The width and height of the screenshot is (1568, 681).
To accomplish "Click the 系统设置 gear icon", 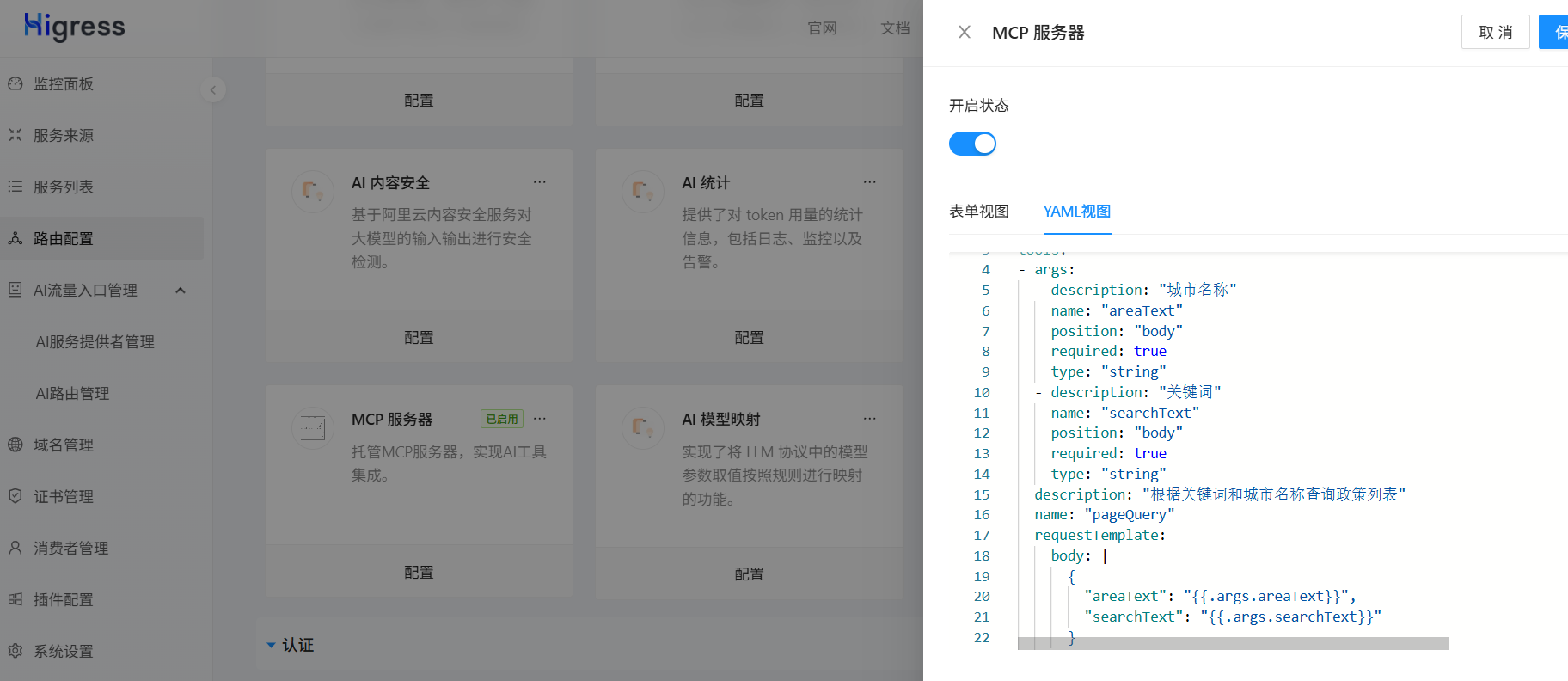I will pos(15,651).
